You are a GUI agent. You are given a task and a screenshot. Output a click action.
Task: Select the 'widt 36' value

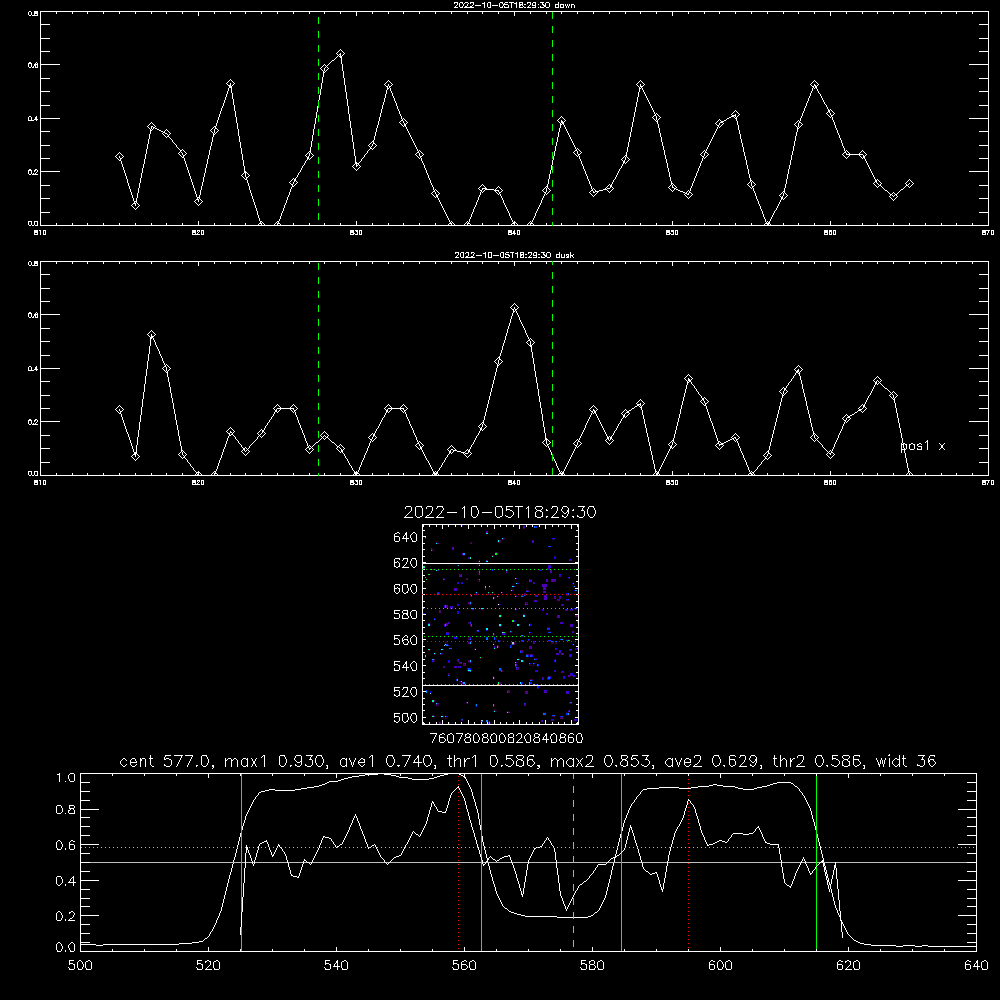[x=906, y=761]
